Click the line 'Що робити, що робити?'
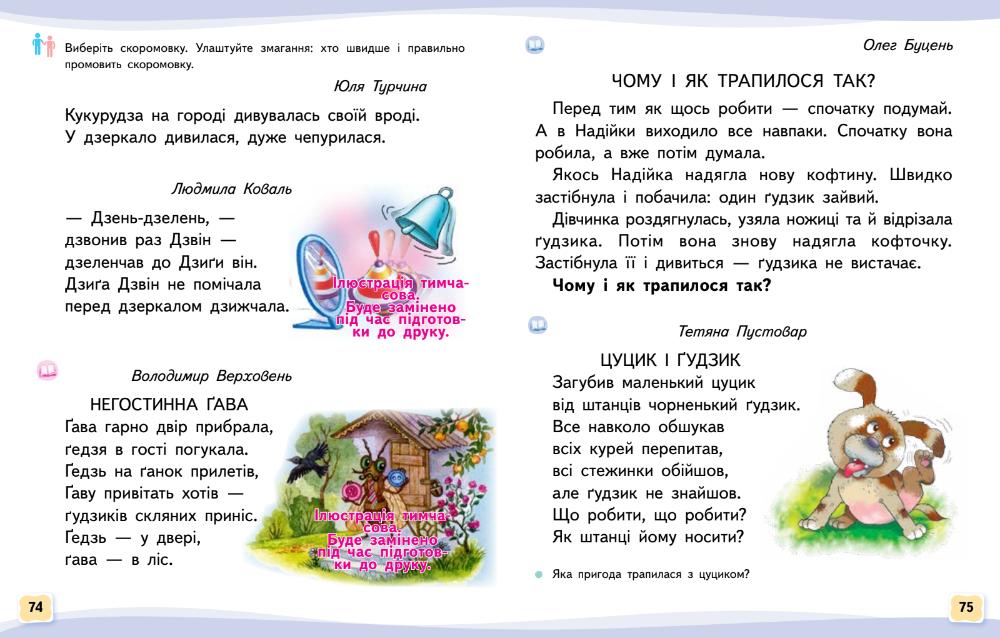Screen dimensions: 1000x638 [x=649, y=516]
